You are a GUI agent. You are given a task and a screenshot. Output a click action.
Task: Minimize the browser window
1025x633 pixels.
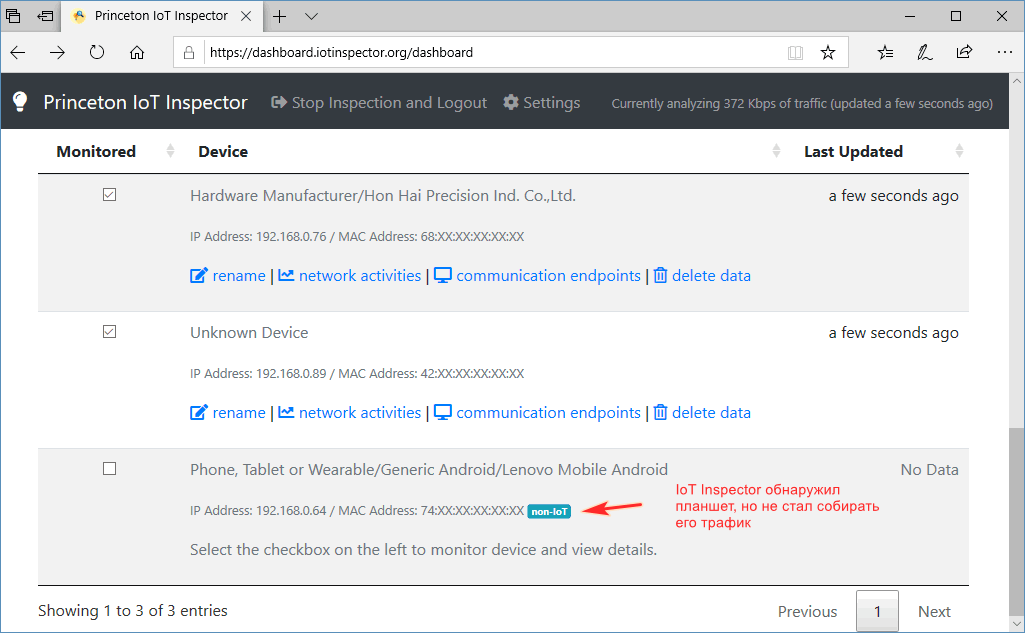909,16
